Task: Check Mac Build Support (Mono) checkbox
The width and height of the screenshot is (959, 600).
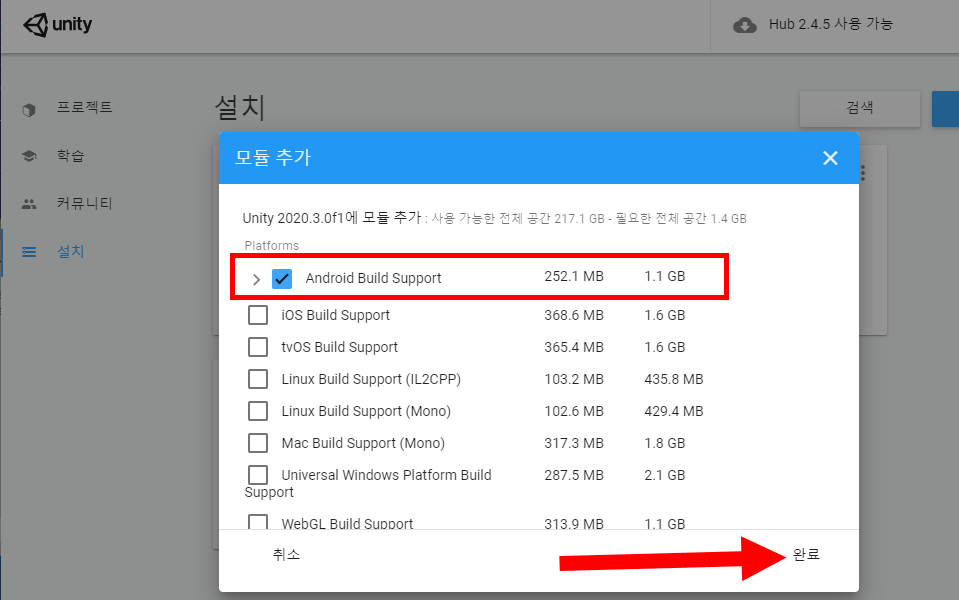Action: (x=258, y=443)
